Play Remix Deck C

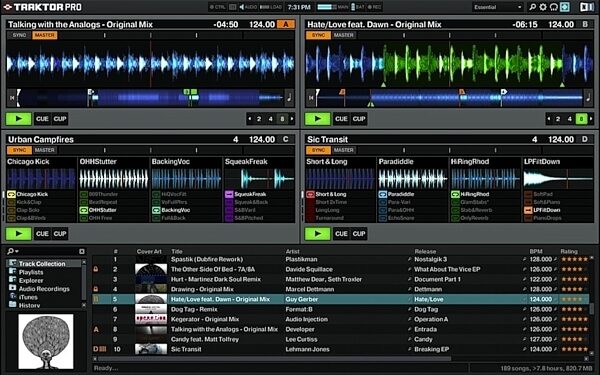point(18,233)
